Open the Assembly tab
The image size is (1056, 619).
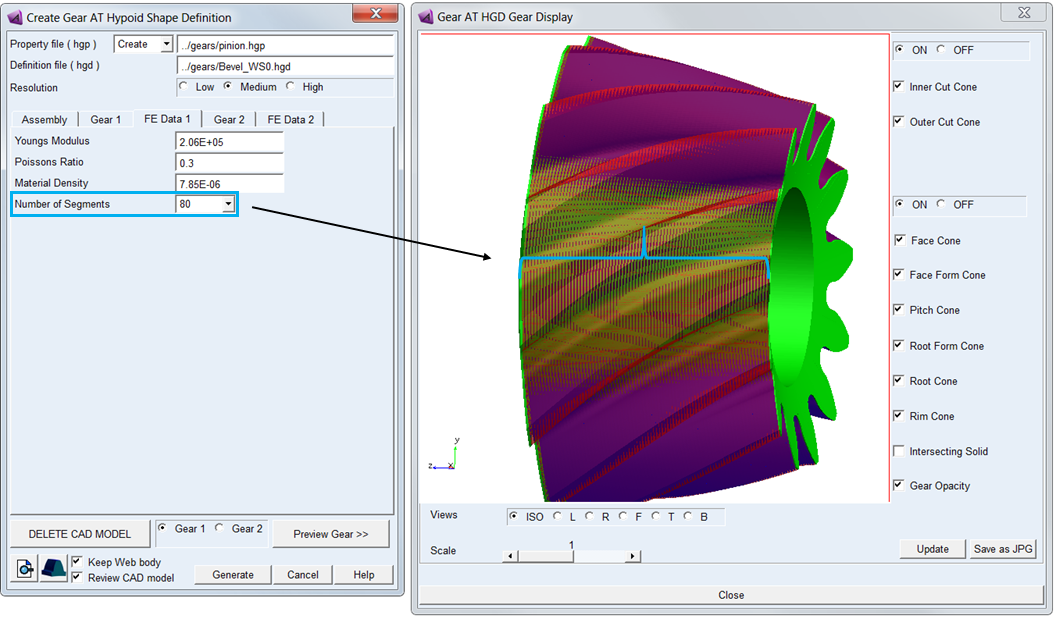pyautogui.click(x=44, y=119)
